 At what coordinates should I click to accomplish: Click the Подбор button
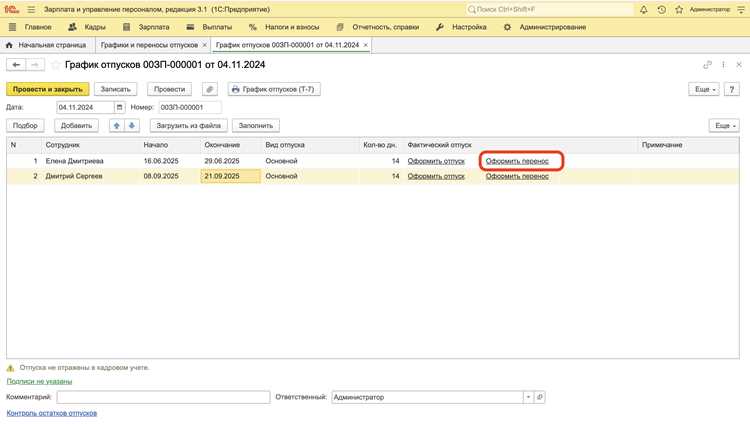pos(25,125)
